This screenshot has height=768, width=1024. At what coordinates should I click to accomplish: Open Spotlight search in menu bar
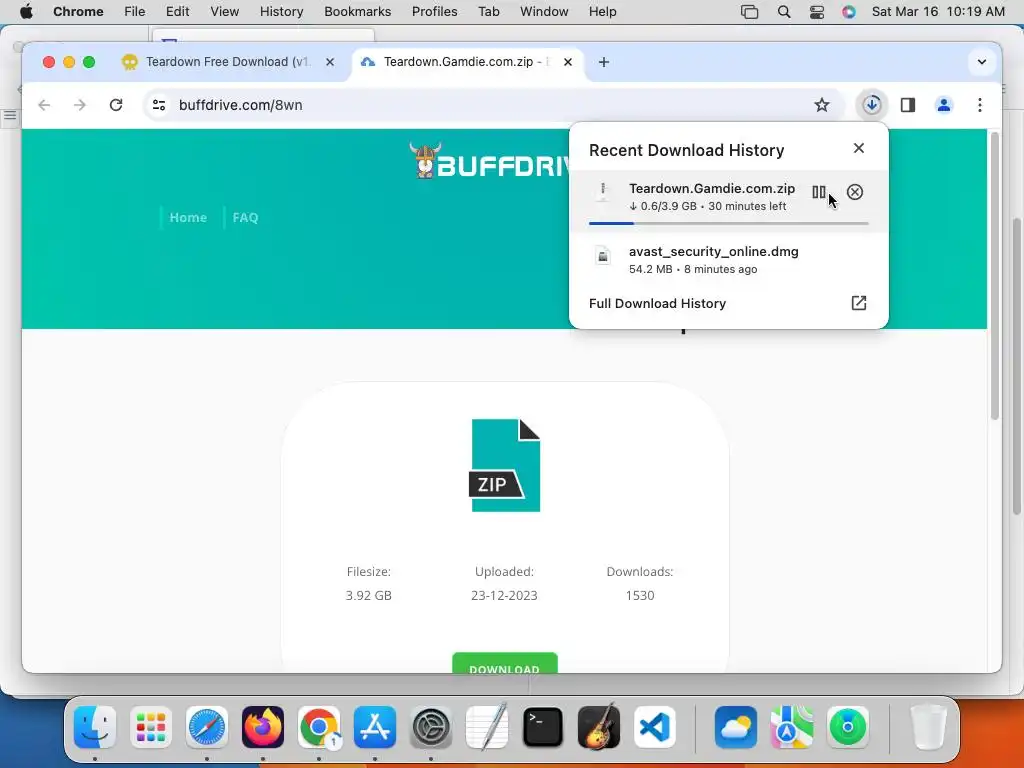pyautogui.click(x=784, y=12)
